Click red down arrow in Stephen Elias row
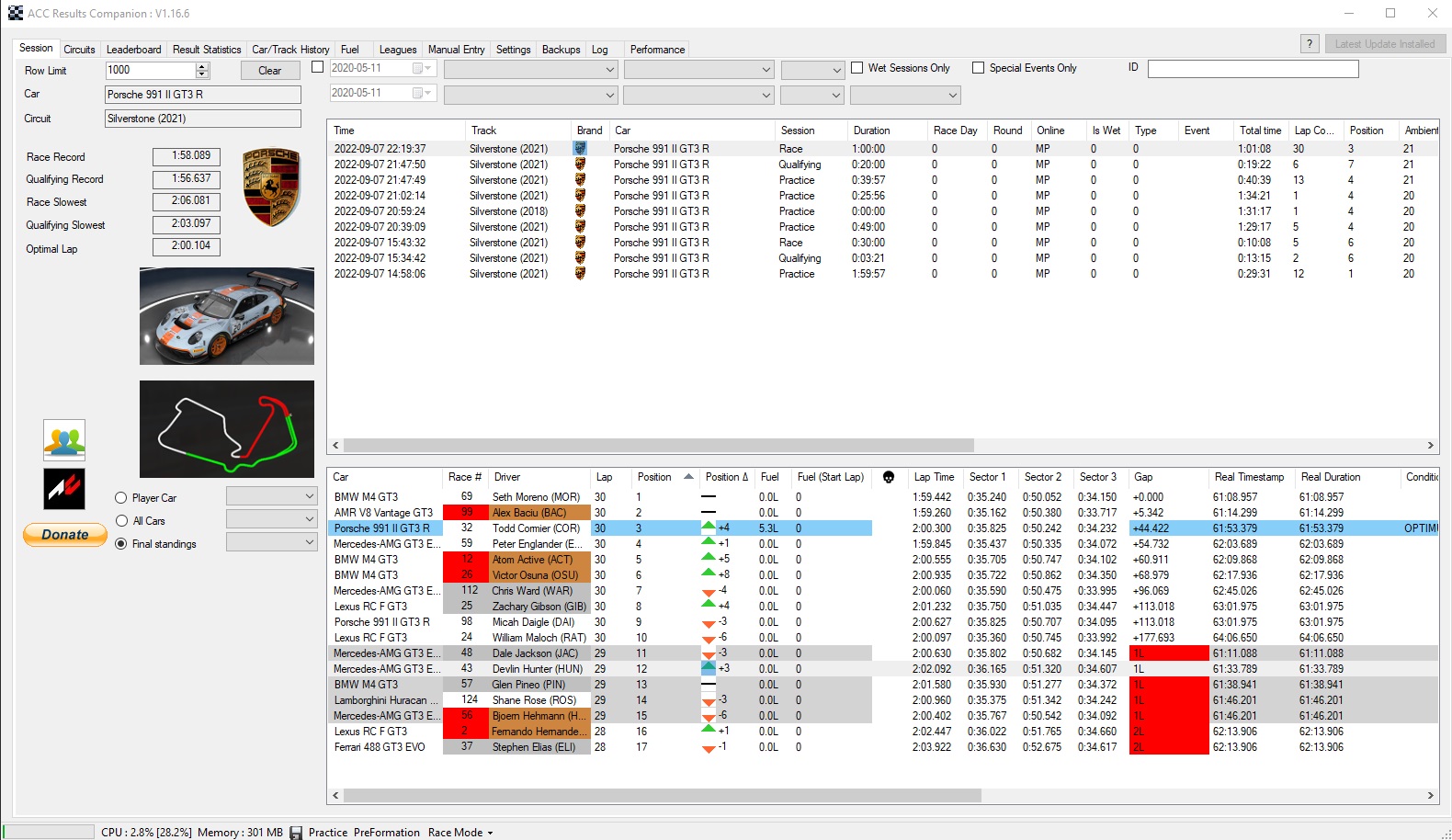Screen dimensions: 1452x840 [709, 748]
